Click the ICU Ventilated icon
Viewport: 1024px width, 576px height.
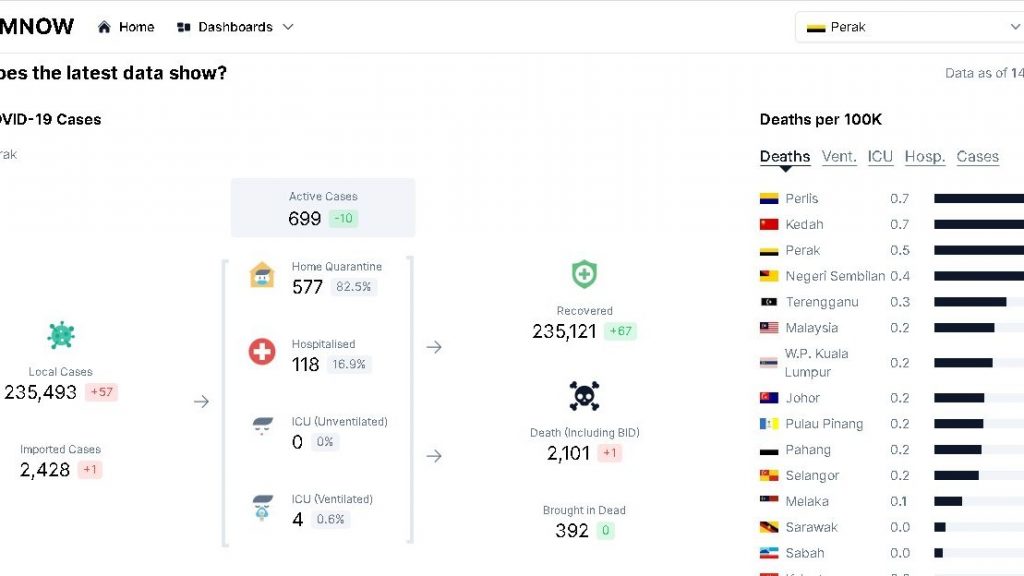click(x=262, y=507)
